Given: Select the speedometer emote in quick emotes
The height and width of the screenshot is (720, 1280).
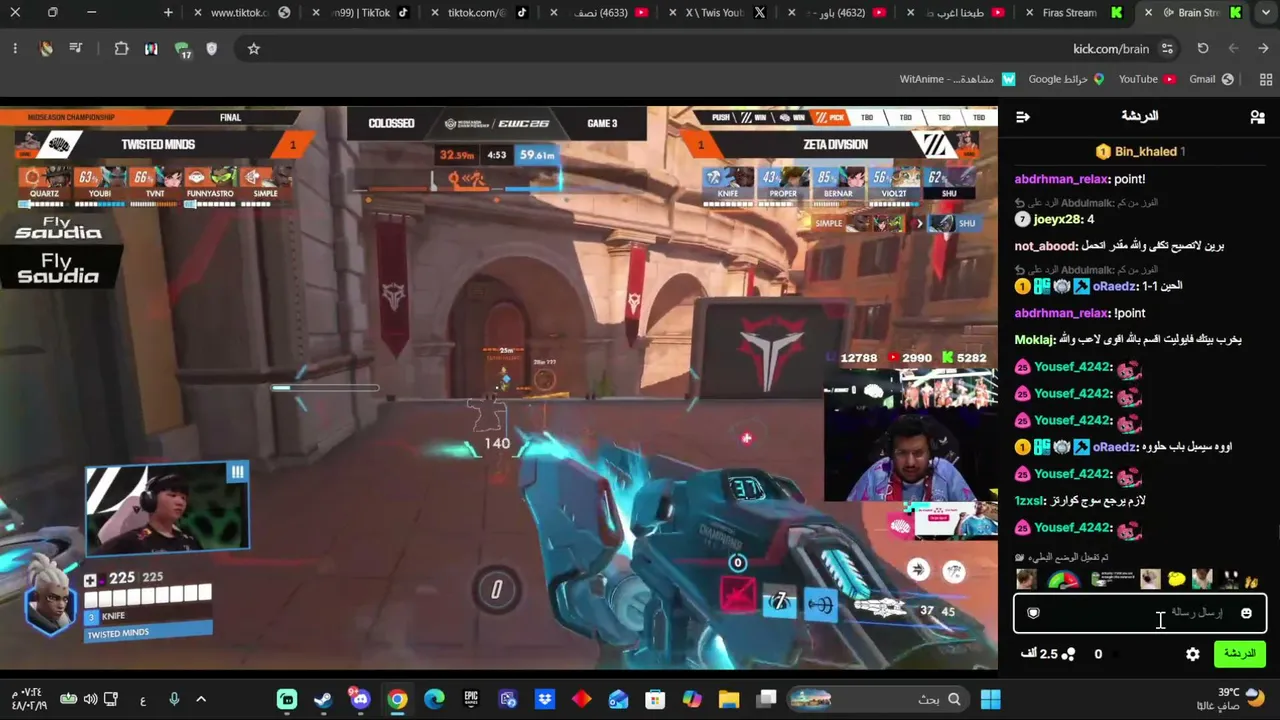Looking at the screenshot, I should click(1063, 579).
